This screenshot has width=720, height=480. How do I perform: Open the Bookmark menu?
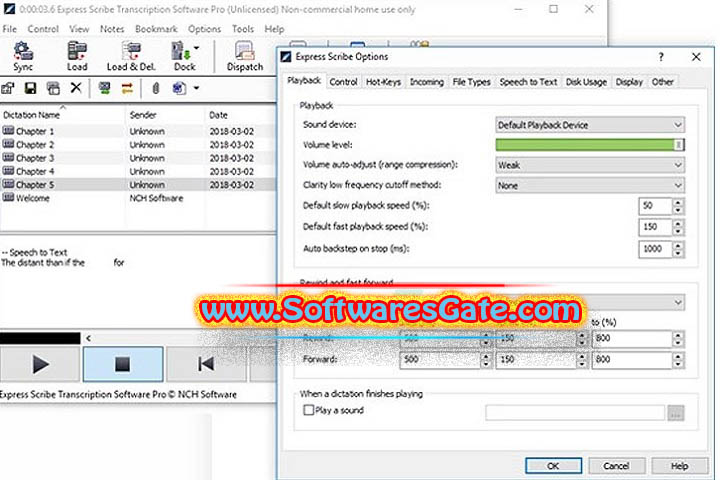[x=156, y=29]
